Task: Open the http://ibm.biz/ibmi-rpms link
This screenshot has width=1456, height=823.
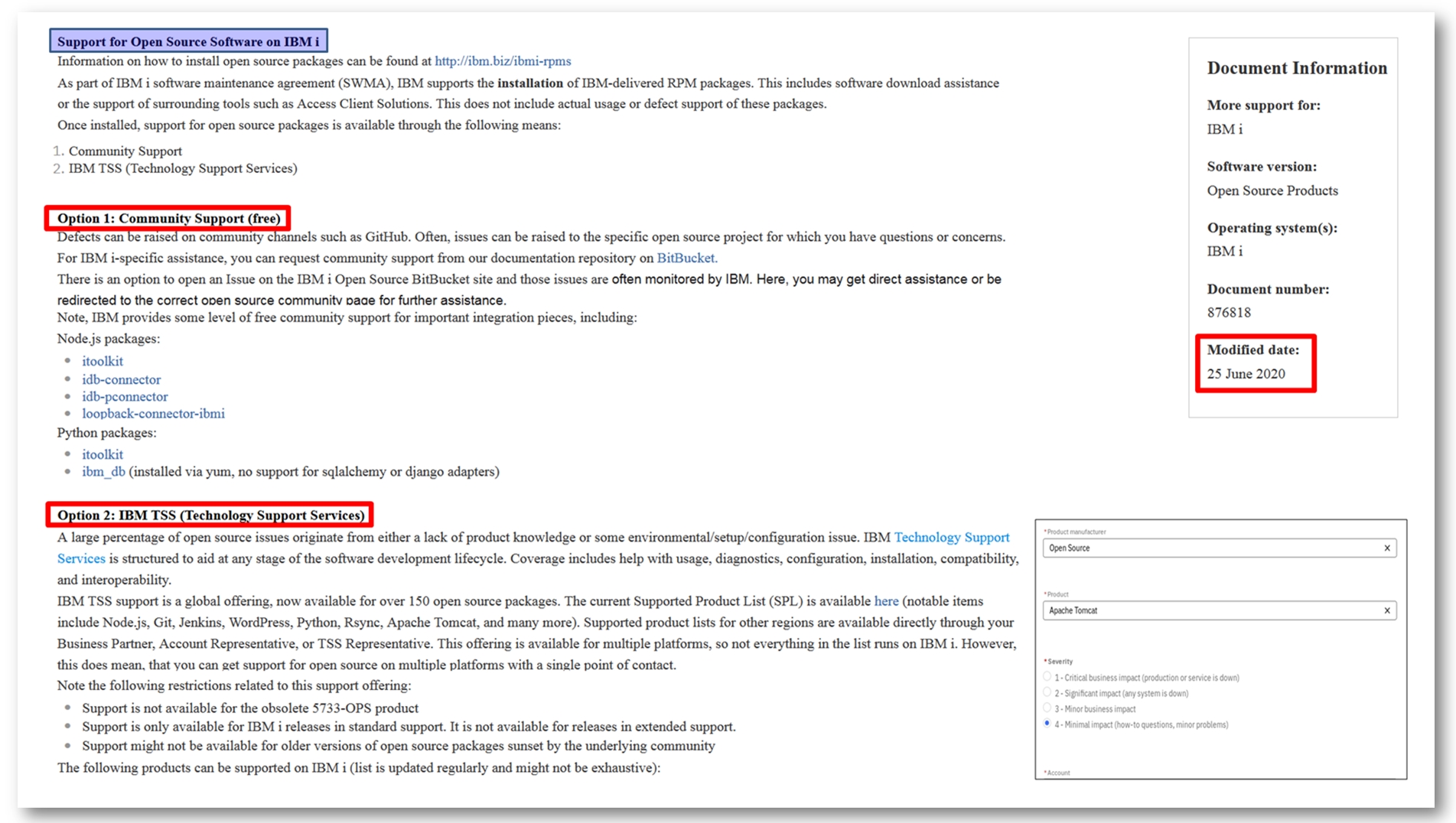Action: click(503, 61)
